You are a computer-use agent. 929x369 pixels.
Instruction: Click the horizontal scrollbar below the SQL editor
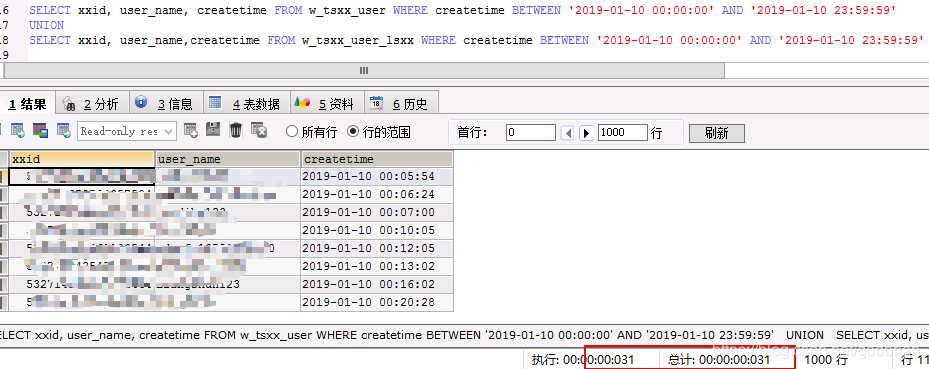tap(364, 70)
